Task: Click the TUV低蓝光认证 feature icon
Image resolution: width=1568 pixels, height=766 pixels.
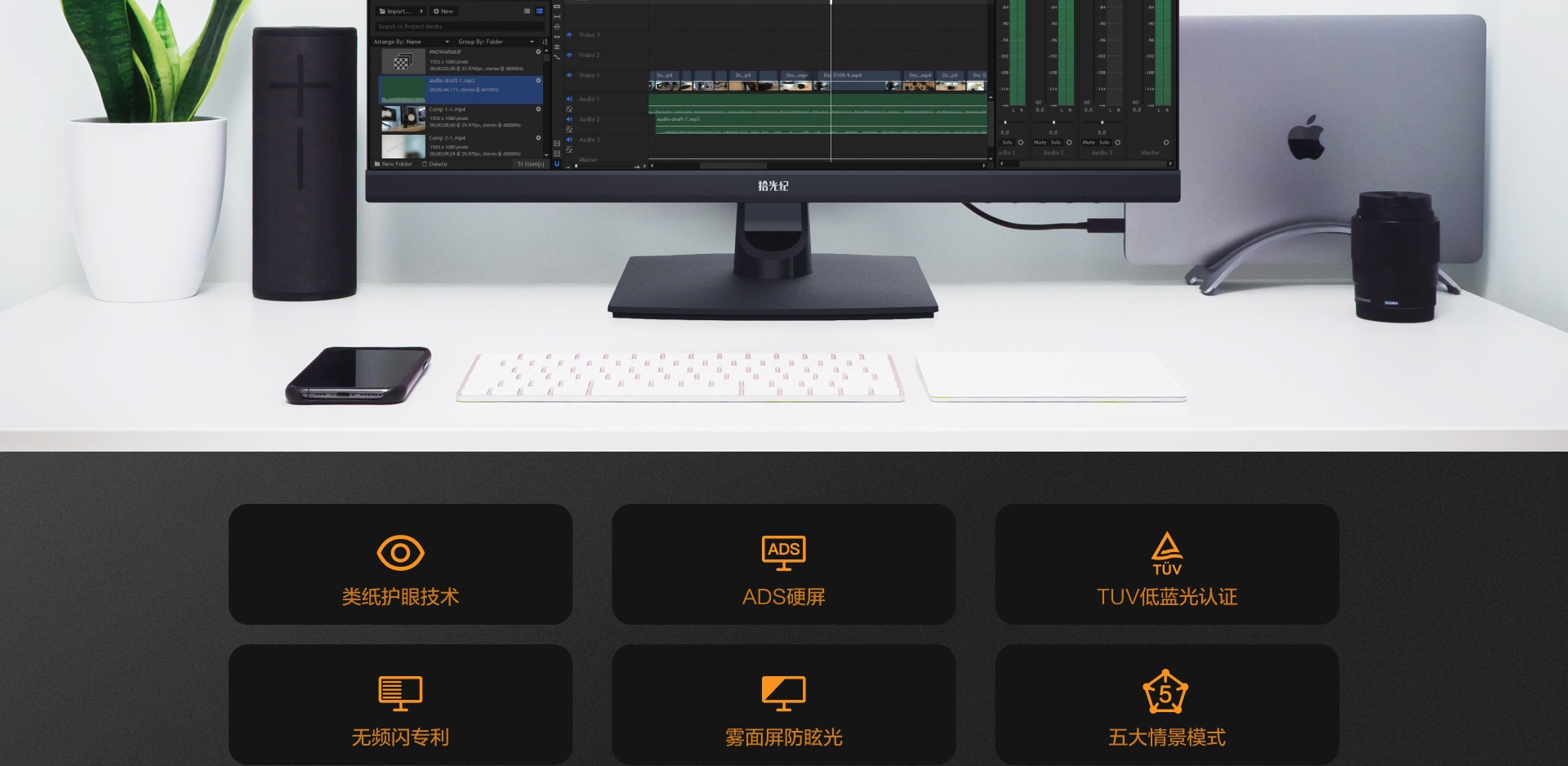Action: point(1166,553)
